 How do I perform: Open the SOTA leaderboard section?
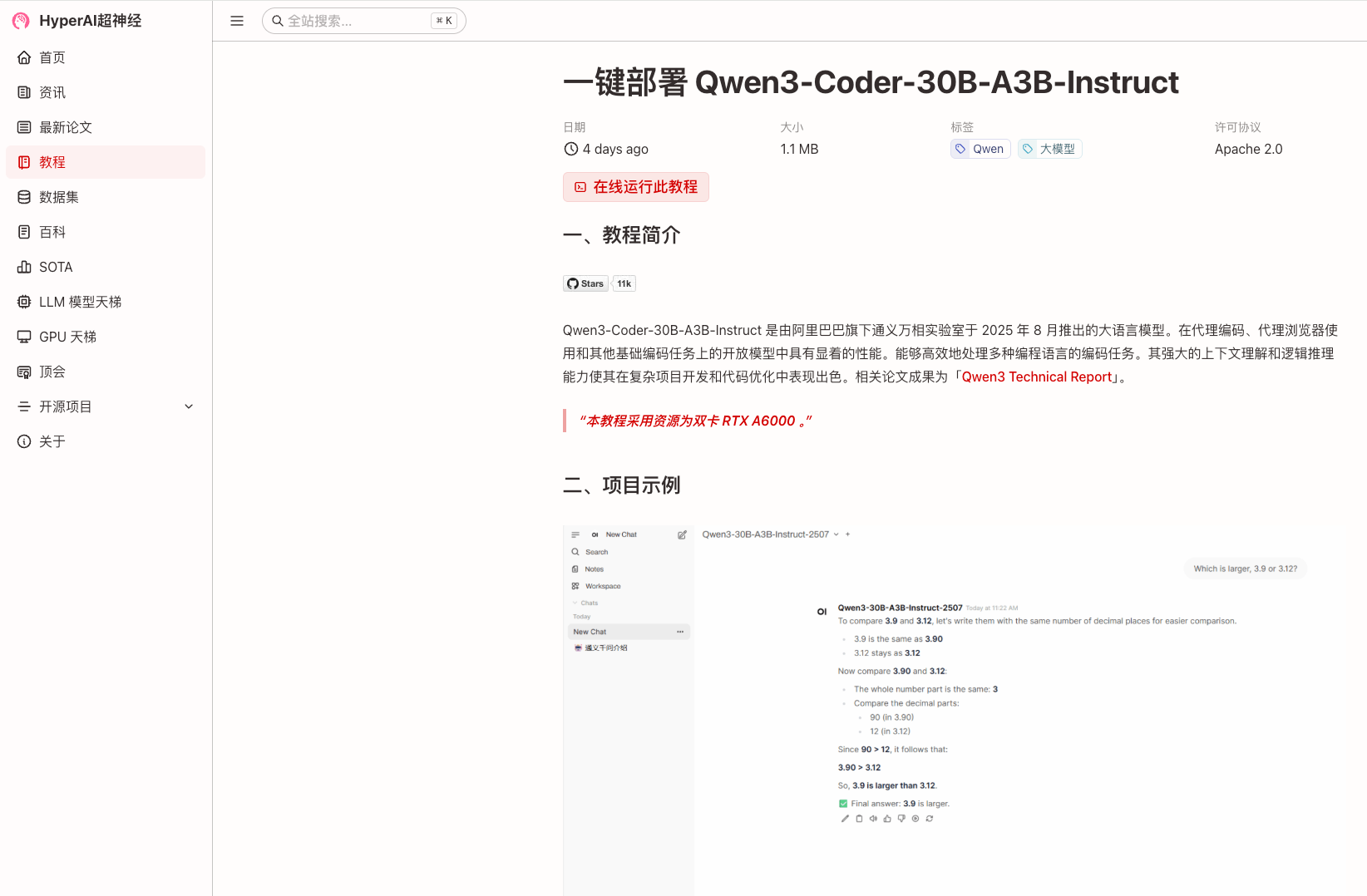click(x=56, y=267)
